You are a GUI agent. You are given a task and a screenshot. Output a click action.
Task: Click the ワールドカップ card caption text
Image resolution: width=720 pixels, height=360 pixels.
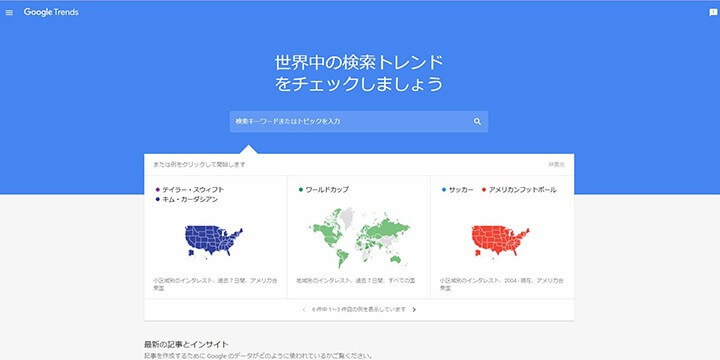click(356, 280)
